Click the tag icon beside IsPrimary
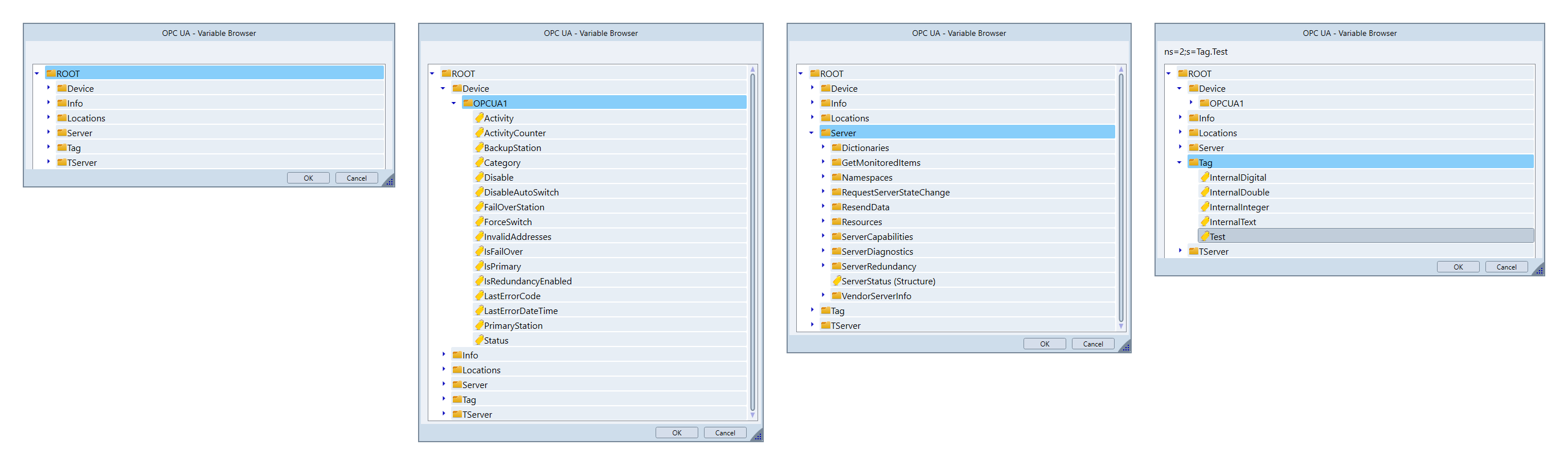Image resolution: width=1568 pixels, height=465 pixels. pos(479,266)
